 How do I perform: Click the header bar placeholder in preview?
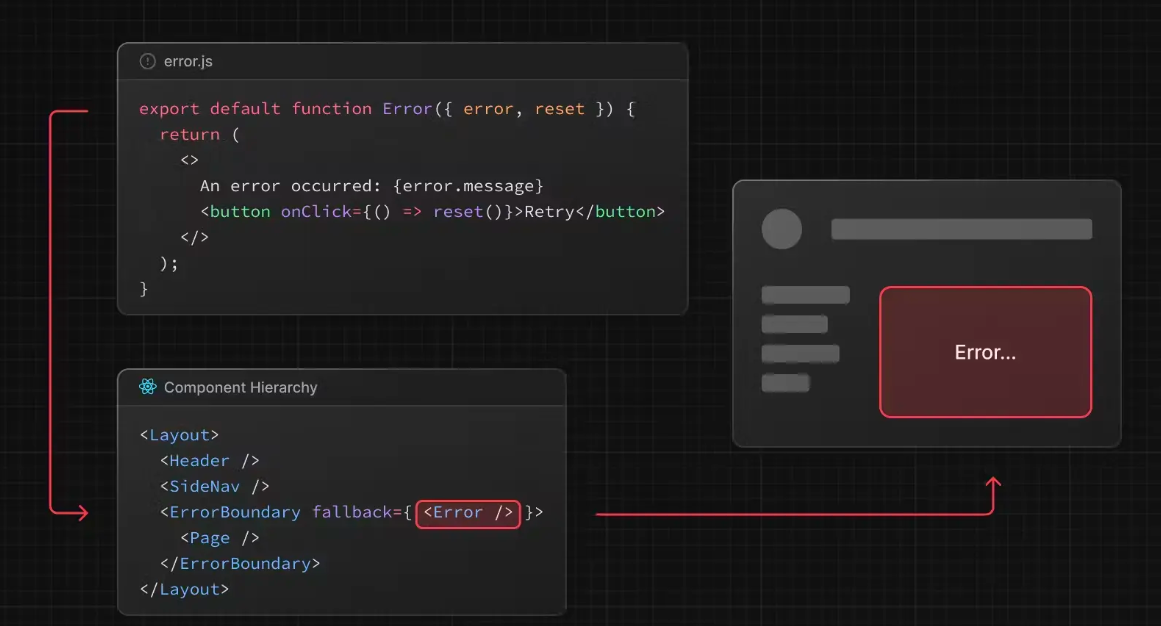pos(961,229)
